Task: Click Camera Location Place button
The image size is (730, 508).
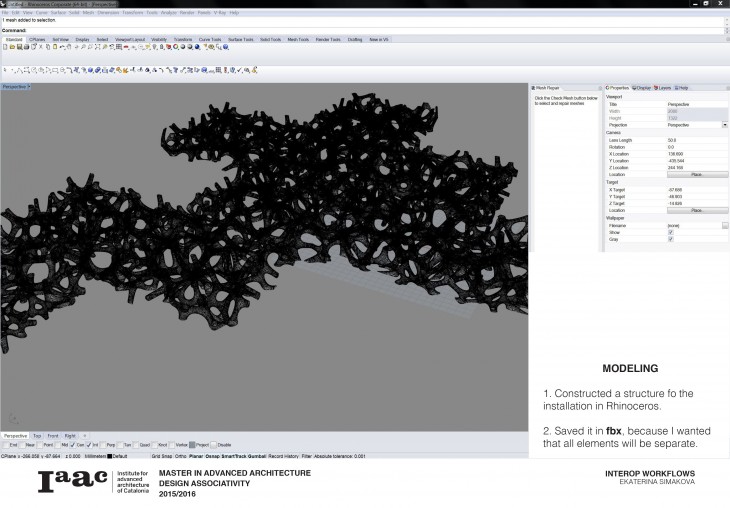Action: [697, 174]
